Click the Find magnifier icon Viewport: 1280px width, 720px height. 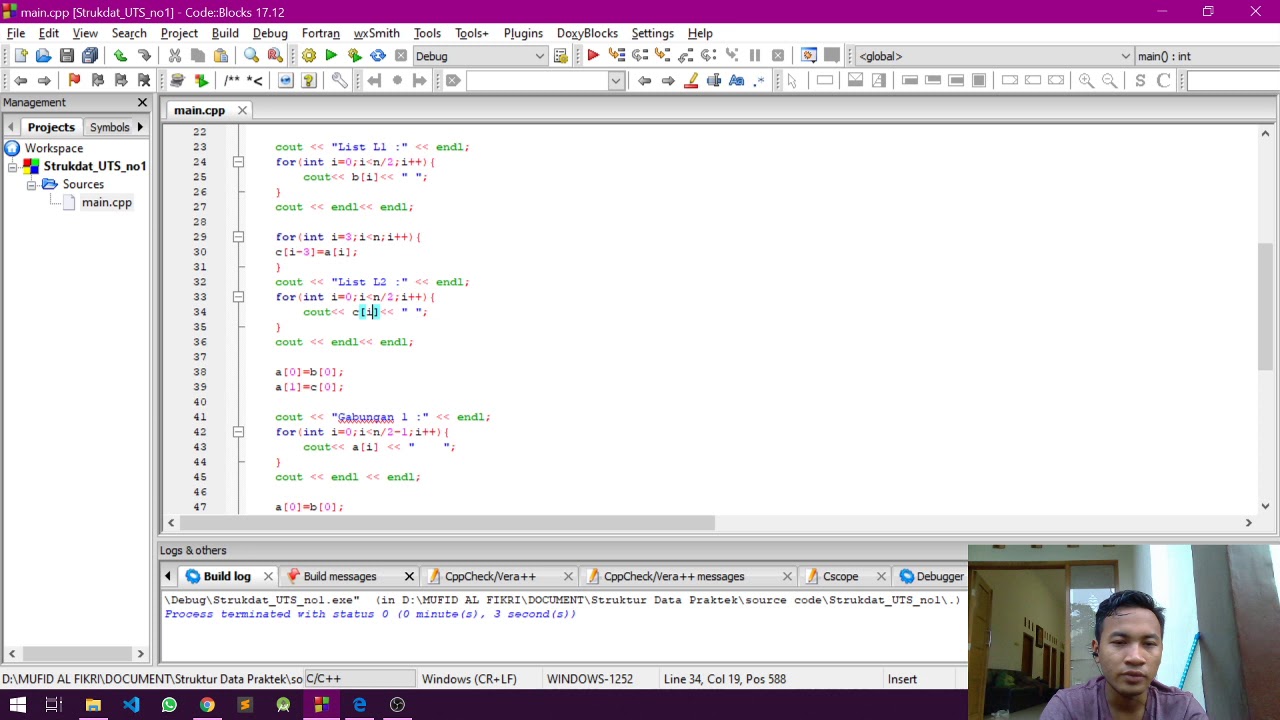point(251,56)
